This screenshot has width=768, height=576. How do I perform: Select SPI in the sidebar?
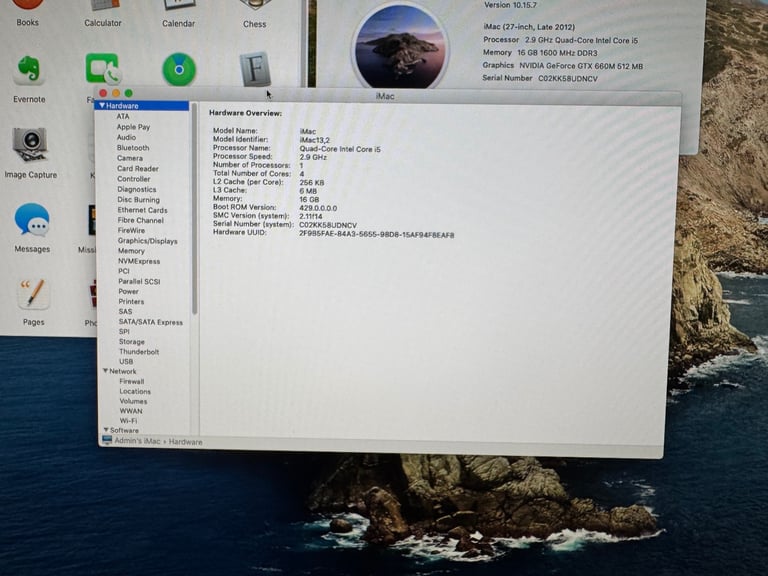[124, 331]
